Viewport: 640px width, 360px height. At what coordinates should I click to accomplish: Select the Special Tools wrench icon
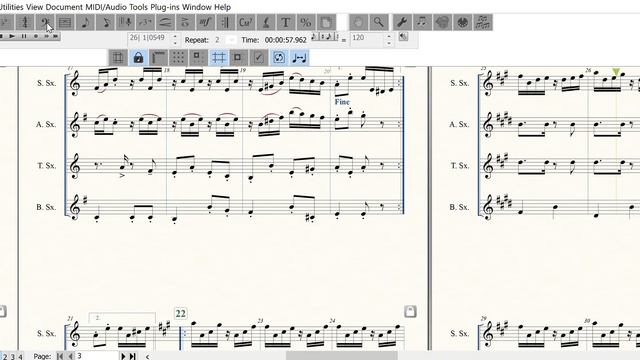pos(402,22)
